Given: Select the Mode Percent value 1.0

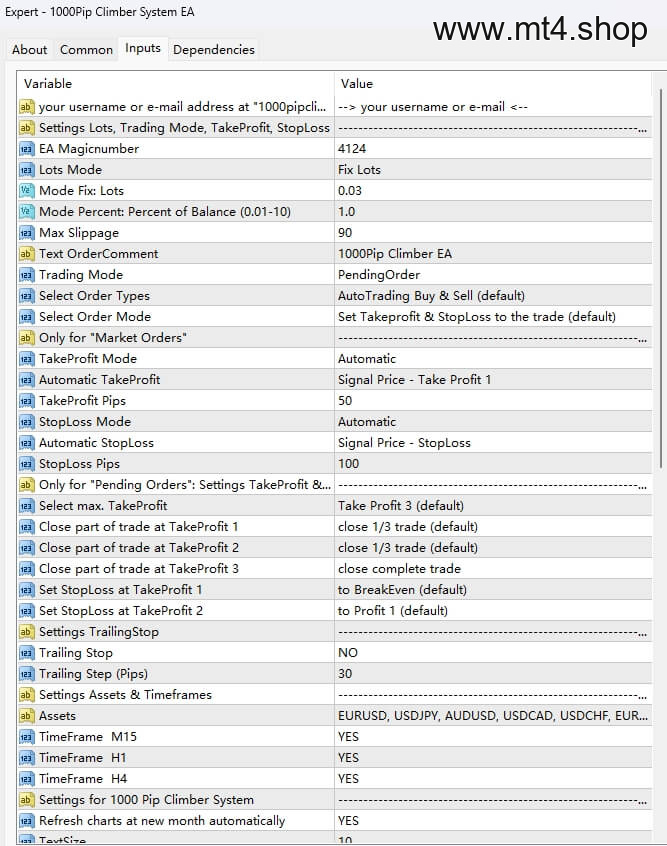Looking at the screenshot, I should 493,212.
